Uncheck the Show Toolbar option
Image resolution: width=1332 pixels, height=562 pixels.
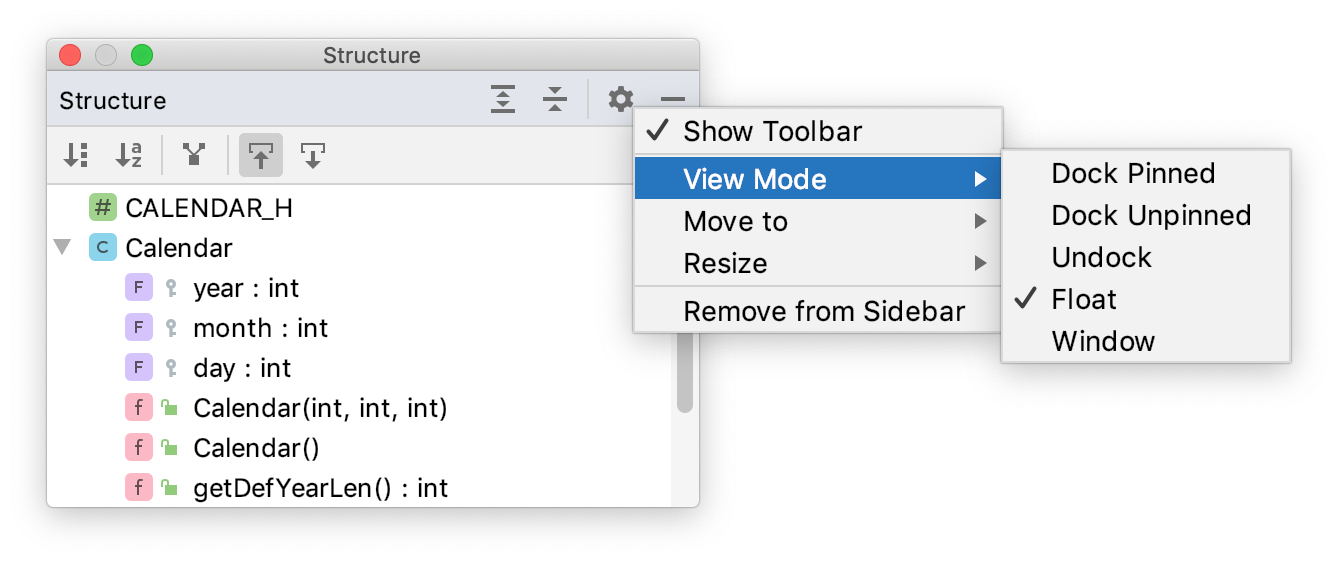point(771,131)
